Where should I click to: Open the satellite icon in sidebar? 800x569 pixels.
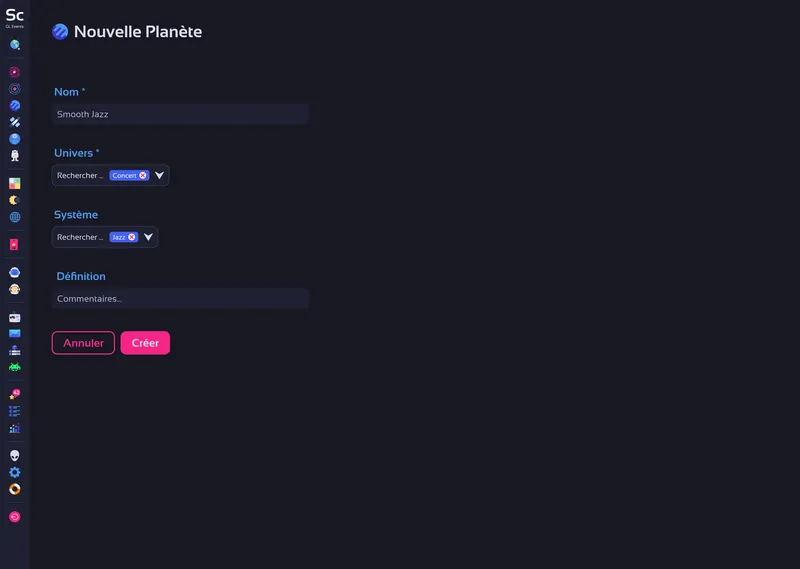pos(15,122)
